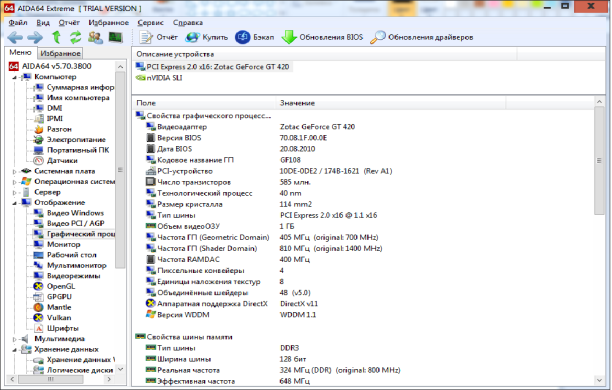The image size is (612, 390).
Task: Click the green Up arrow icon
Action: pos(57,37)
